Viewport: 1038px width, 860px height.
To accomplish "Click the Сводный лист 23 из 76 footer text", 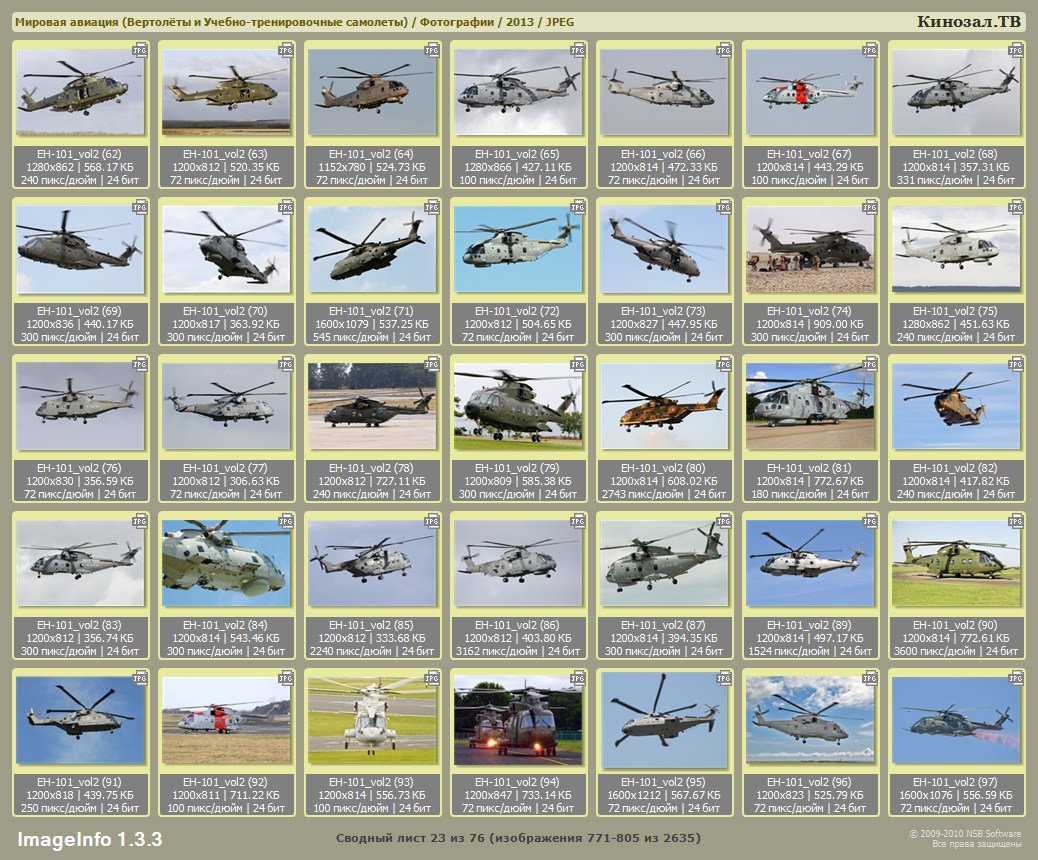I will (518, 837).
